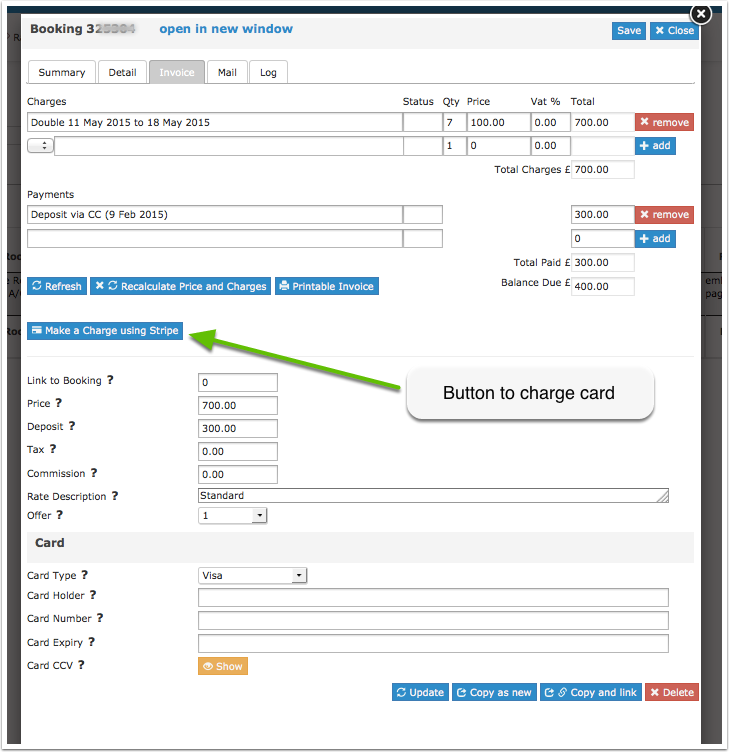This screenshot has width=729, height=752.
Task: Open the charge item selector dropdown
Action: click(40, 146)
